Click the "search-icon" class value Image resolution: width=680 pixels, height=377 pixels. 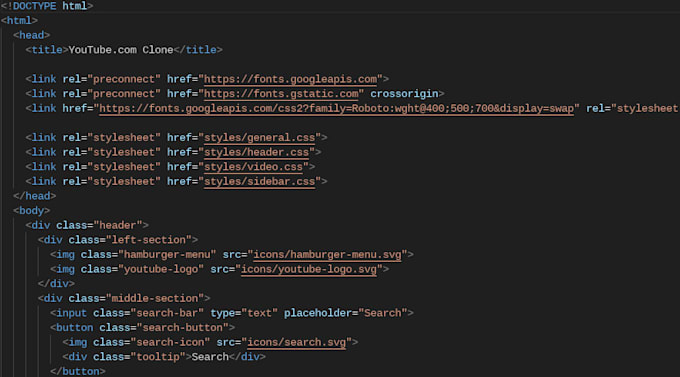pos(170,343)
